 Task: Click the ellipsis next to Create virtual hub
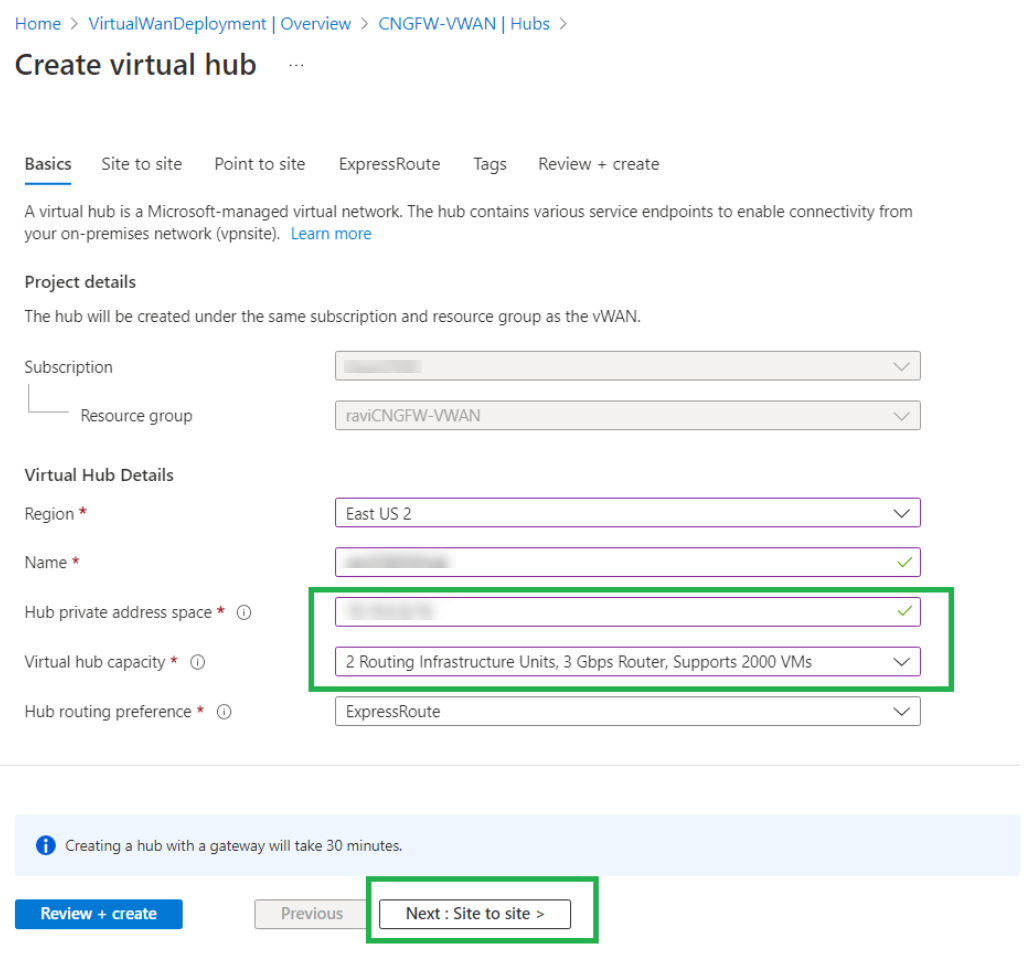tap(296, 65)
